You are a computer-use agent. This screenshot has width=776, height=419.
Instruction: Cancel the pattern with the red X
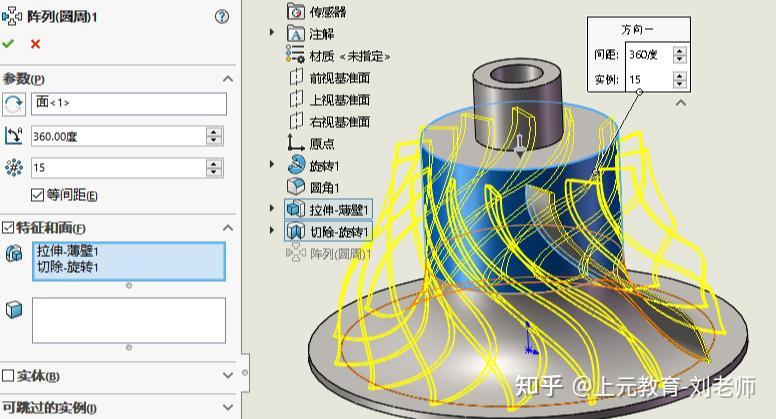(x=35, y=44)
